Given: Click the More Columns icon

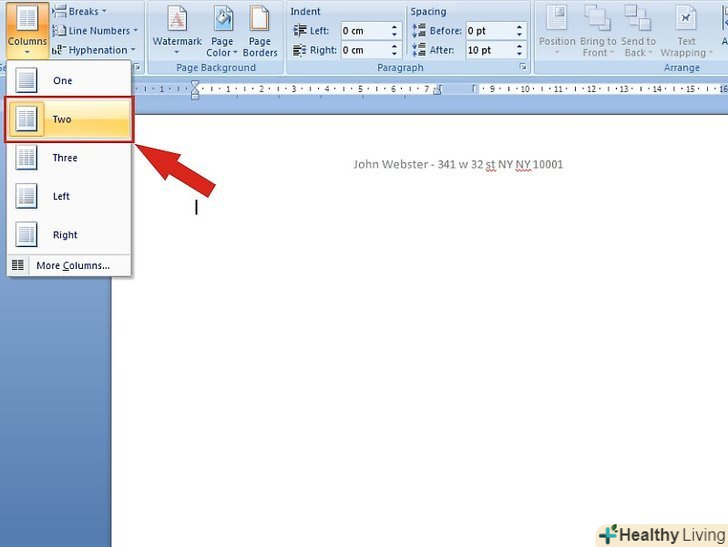Looking at the screenshot, I should point(18,265).
